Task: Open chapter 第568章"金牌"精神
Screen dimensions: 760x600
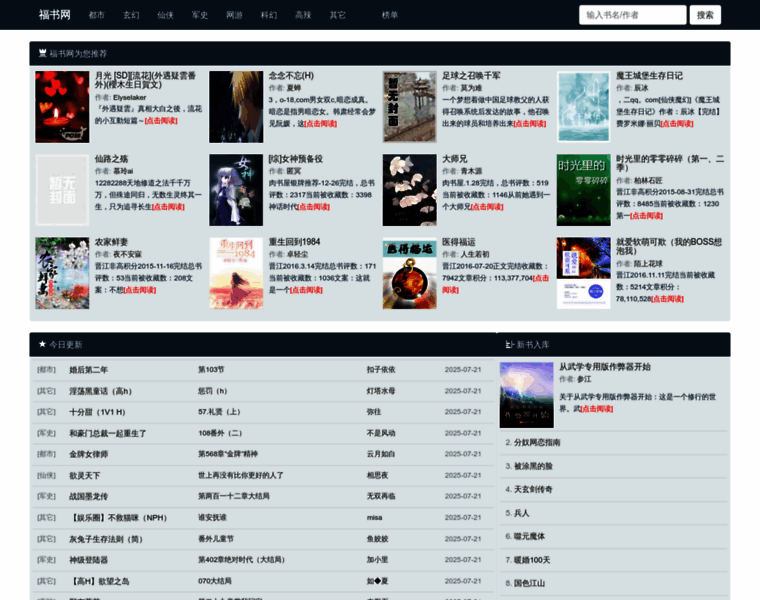Action: pyautogui.click(x=228, y=454)
